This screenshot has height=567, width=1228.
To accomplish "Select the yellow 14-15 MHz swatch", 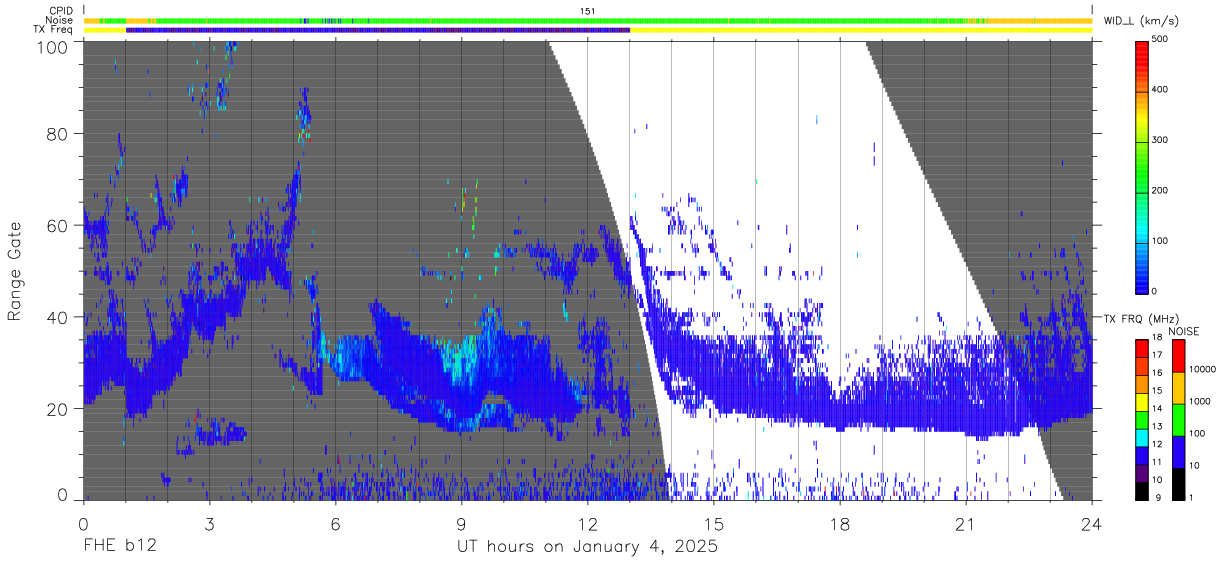I will pos(1141,402).
